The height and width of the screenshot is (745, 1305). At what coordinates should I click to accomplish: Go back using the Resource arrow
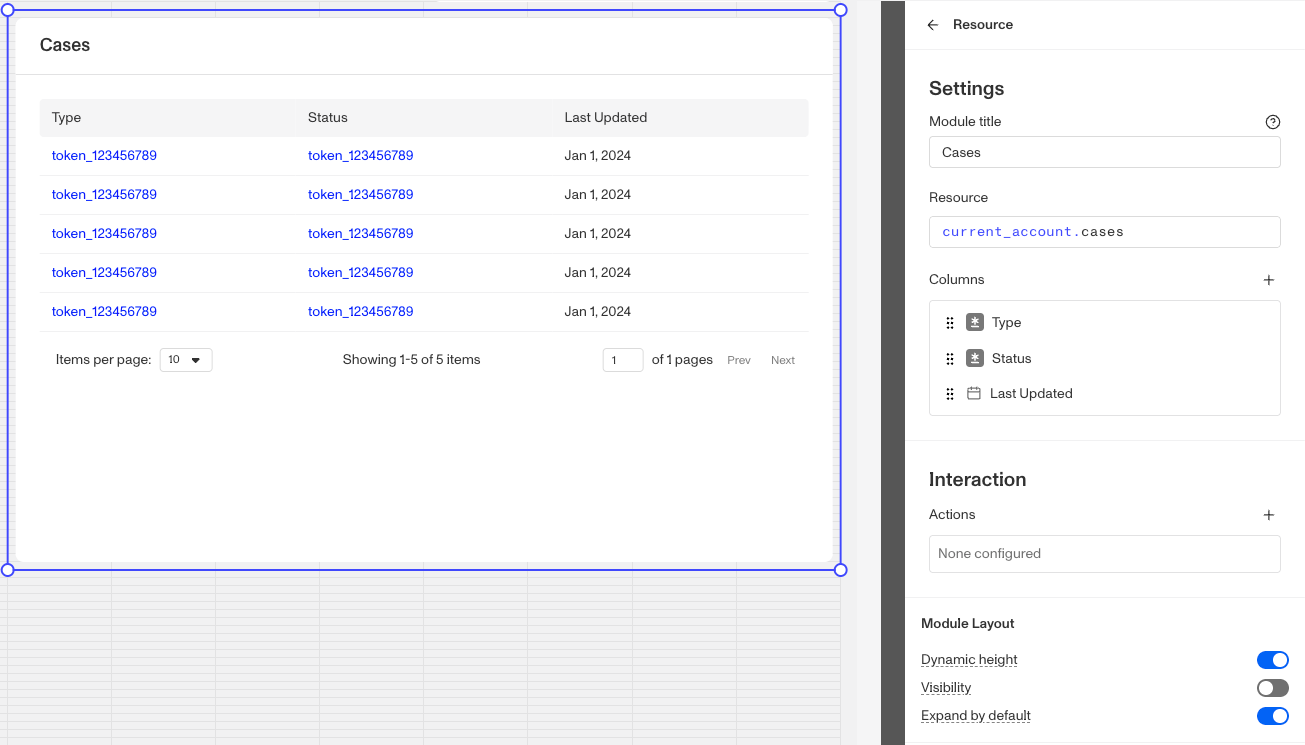(x=933, y=25)
